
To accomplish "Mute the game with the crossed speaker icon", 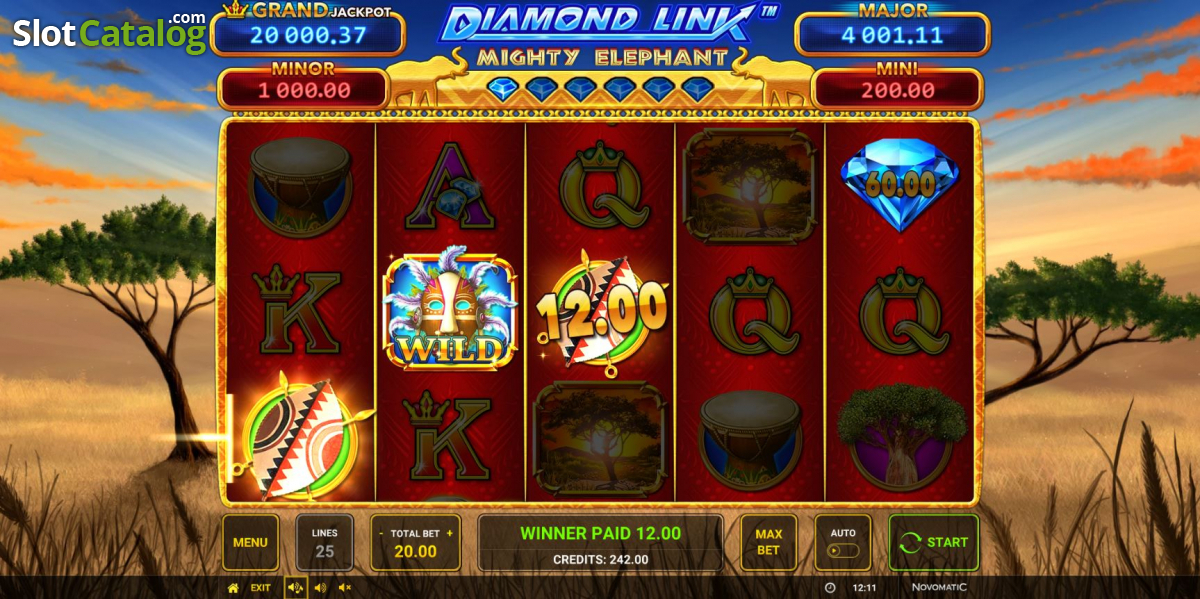I will 345,588.
